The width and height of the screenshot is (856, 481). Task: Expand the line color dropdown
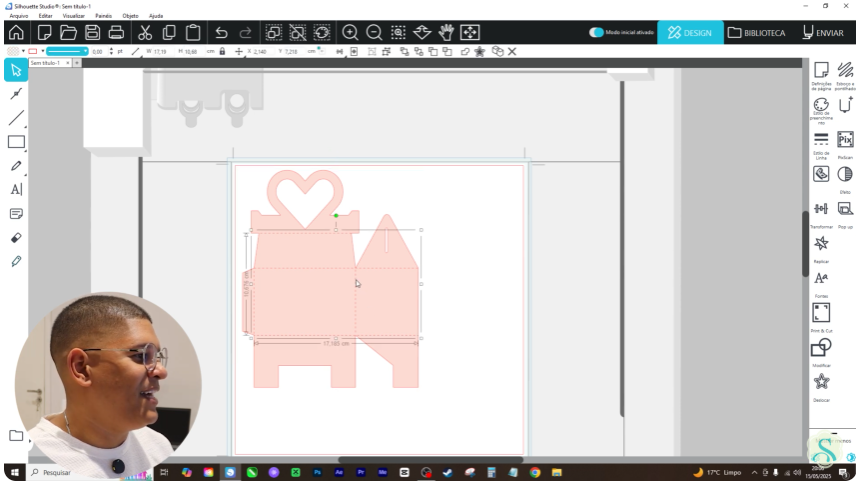pos(43,51)
